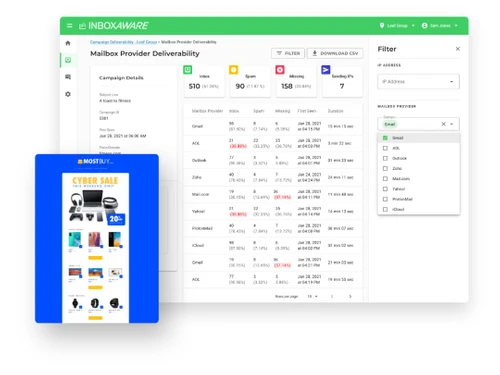Click the Mailbox Provider Deliverability page title

pos(145,53)
